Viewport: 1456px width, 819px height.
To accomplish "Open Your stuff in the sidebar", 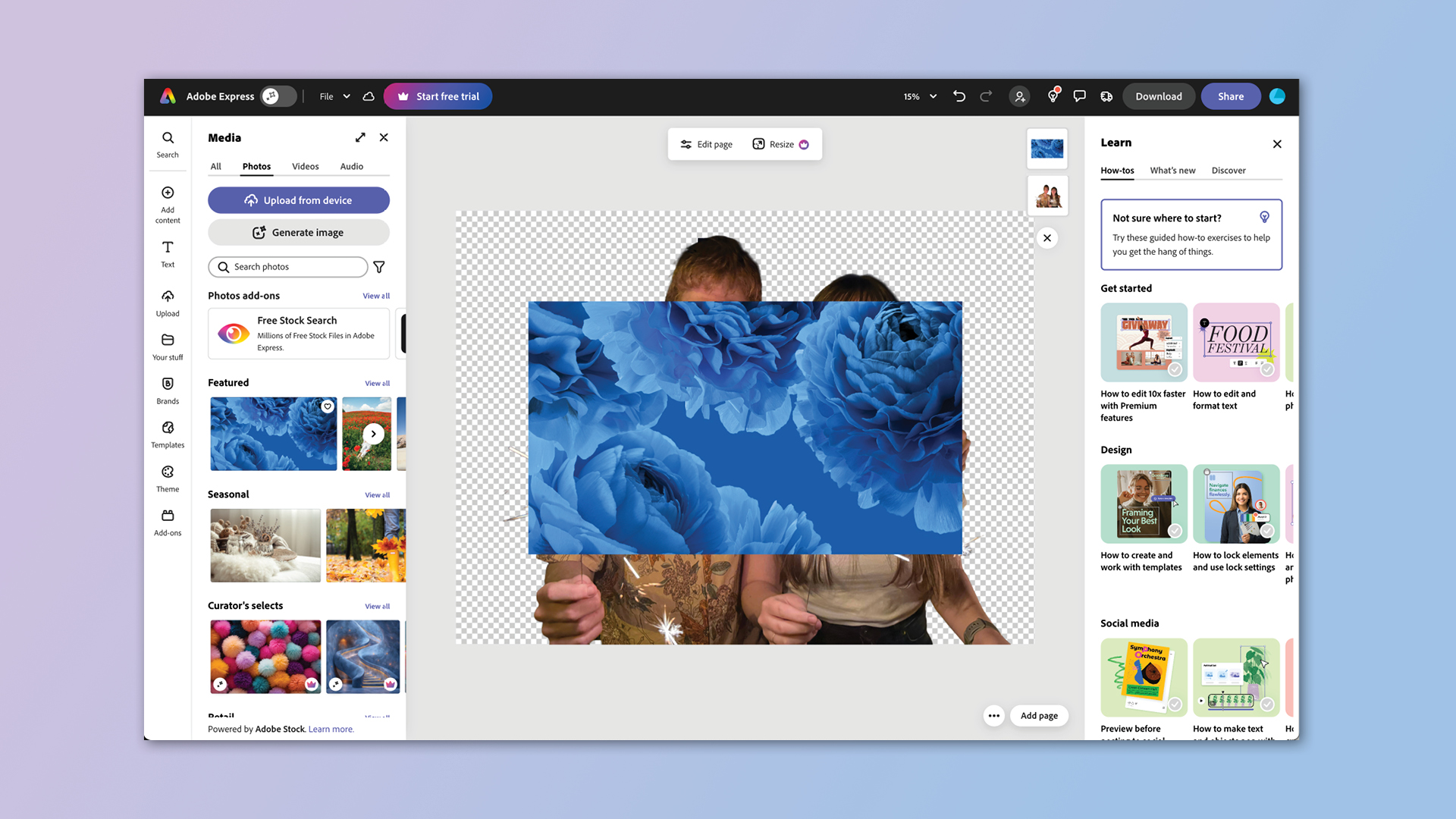I will [167, 346].
